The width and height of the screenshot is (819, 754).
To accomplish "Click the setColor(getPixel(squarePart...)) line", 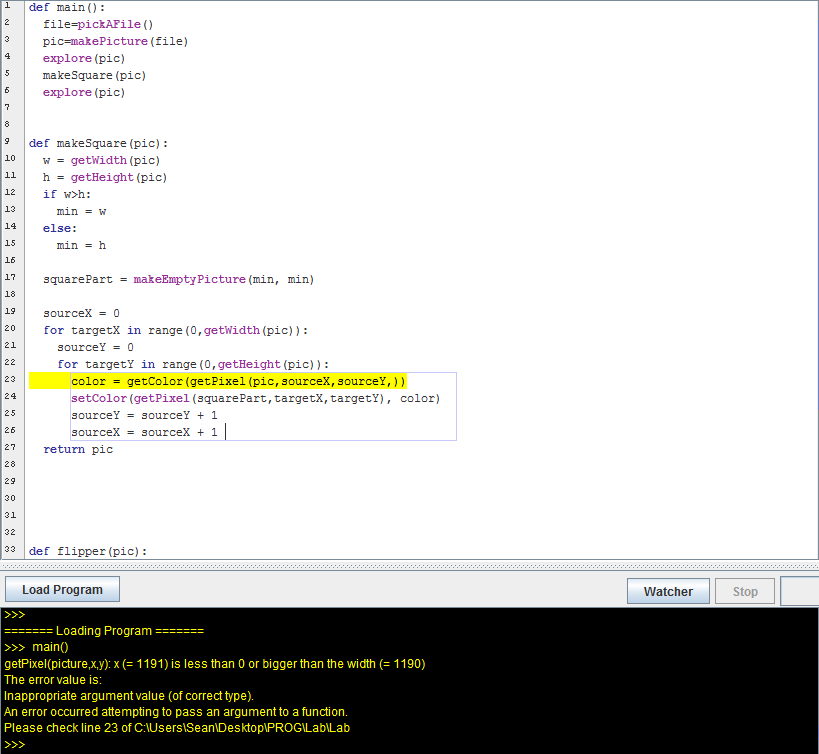I will tap(255, 398).
